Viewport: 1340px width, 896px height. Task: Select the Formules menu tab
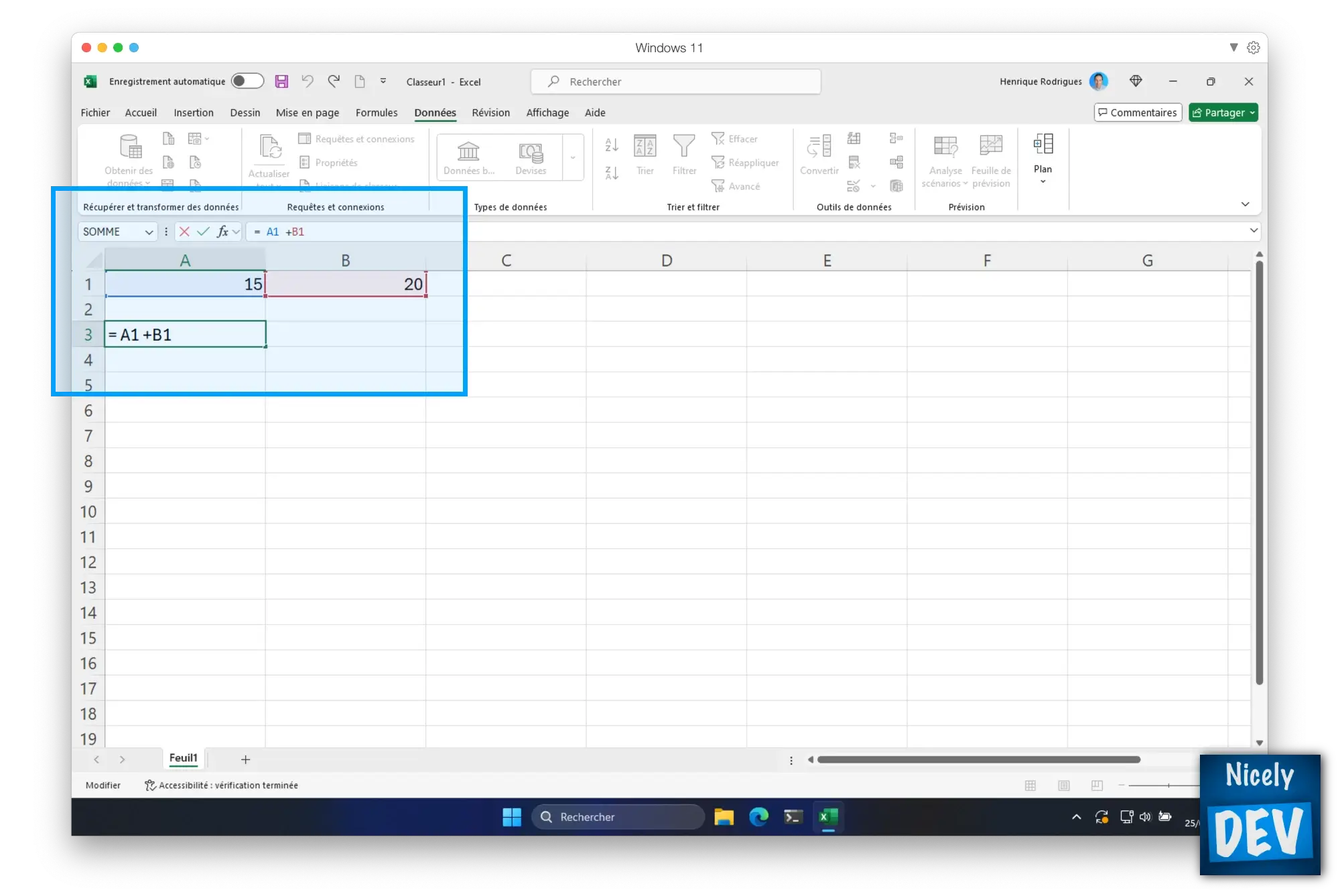(376, 112)
